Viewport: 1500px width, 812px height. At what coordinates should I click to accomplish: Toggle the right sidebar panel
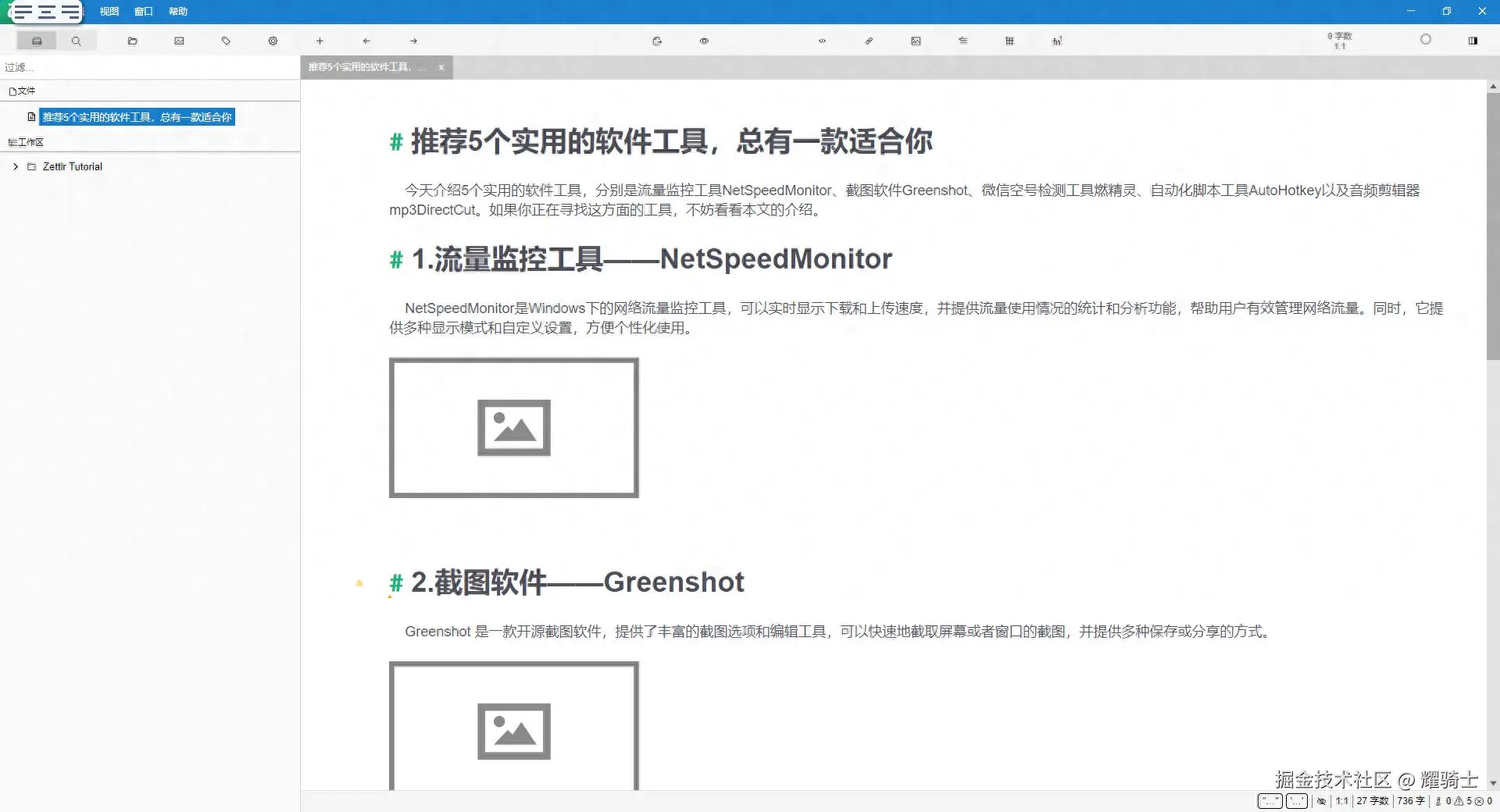pyautogui.click(x=1473, y=41)
